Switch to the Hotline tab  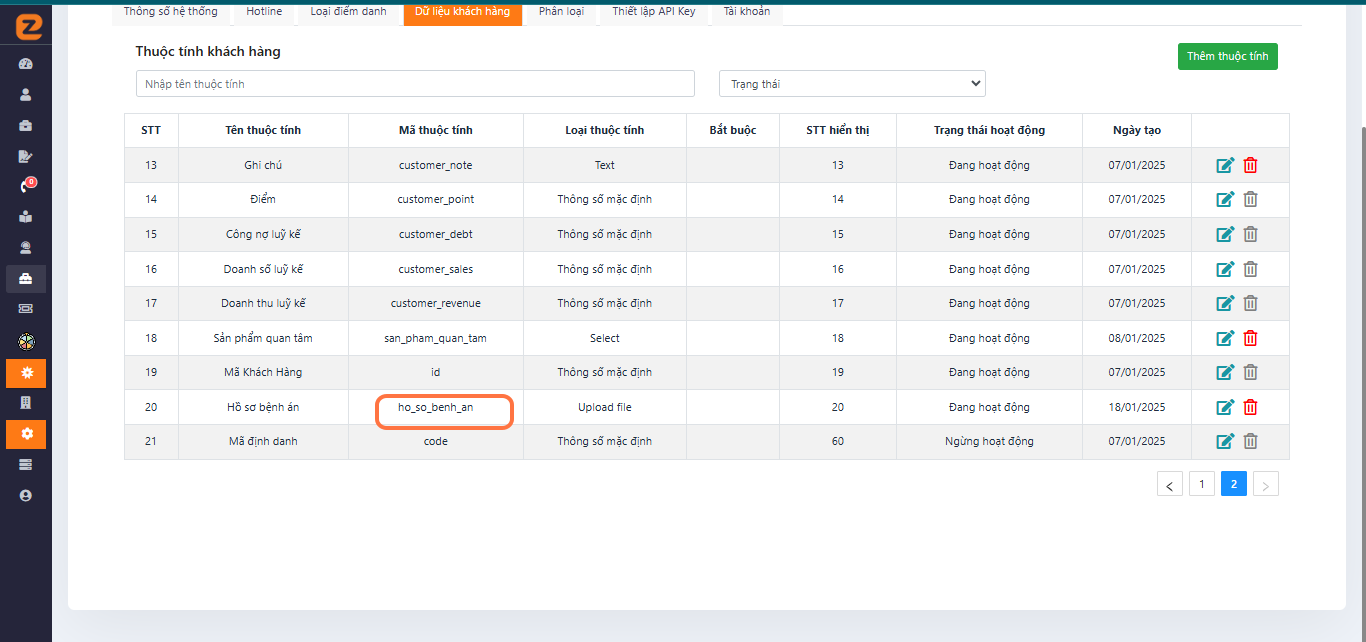point(264,12)
